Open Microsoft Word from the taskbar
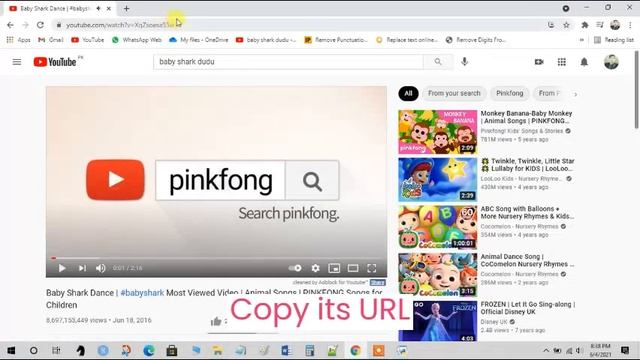Screen dimensions: 640x360 (286, 350)
